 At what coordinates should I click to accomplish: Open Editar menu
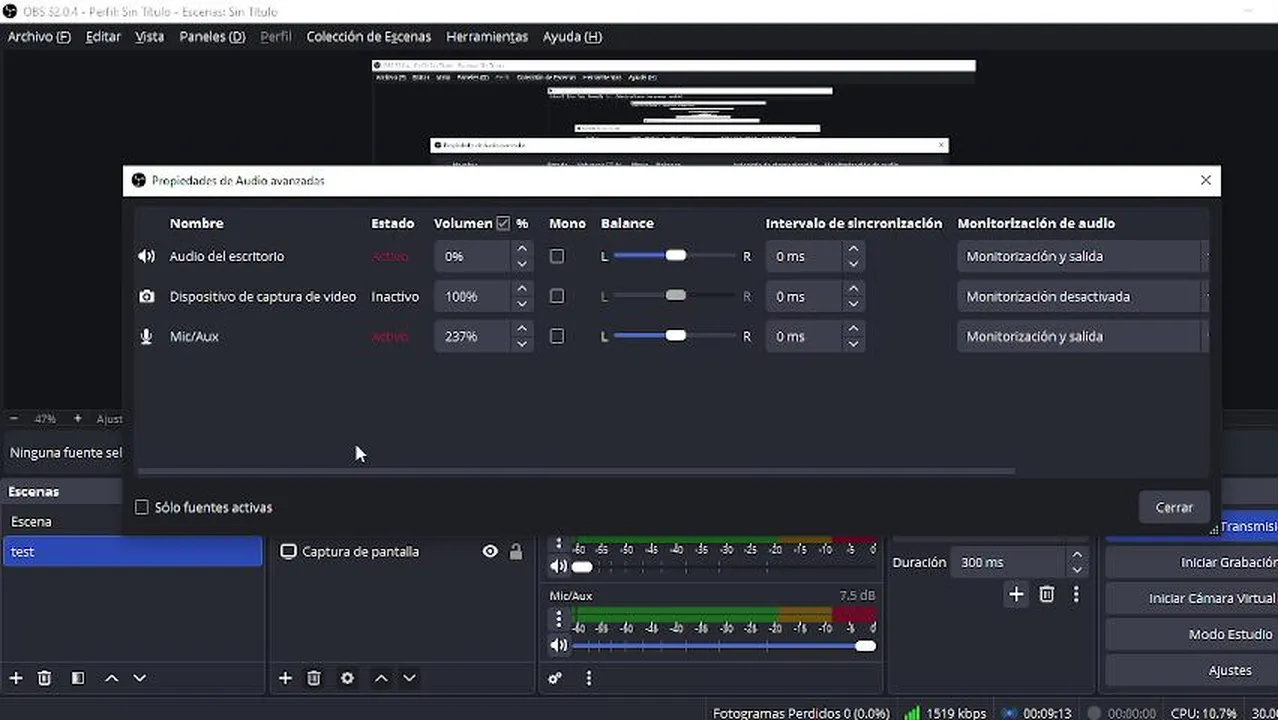point(103,36)
